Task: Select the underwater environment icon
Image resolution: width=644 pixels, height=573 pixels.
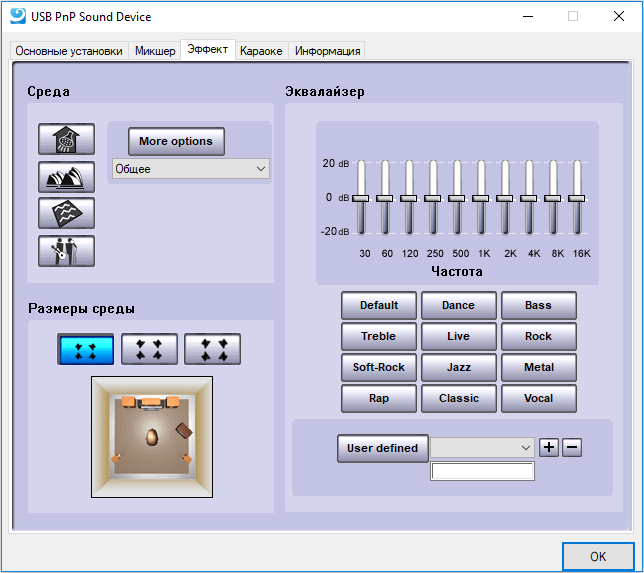Action: [66, 213]
